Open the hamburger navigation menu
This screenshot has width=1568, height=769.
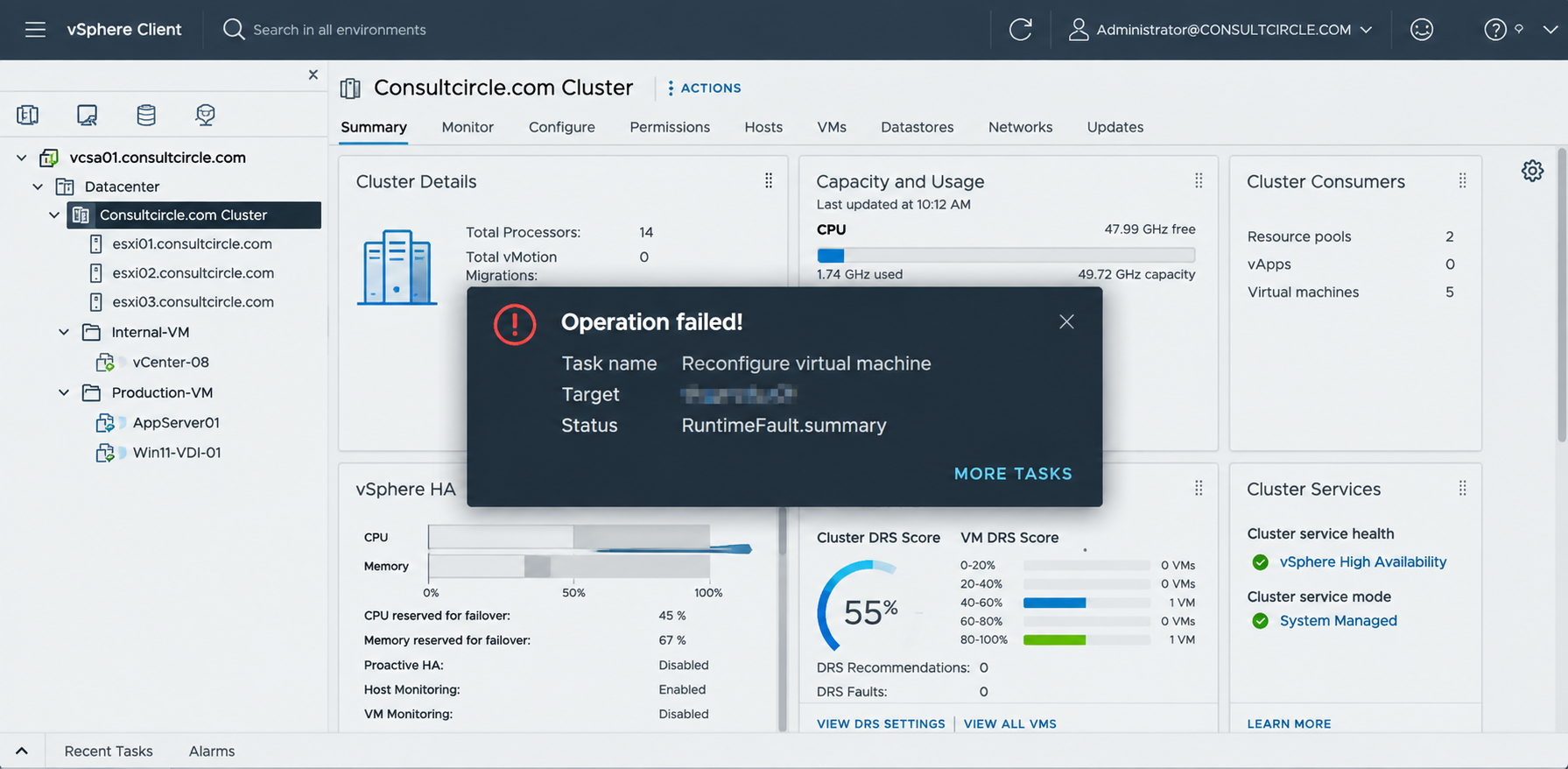35,30
